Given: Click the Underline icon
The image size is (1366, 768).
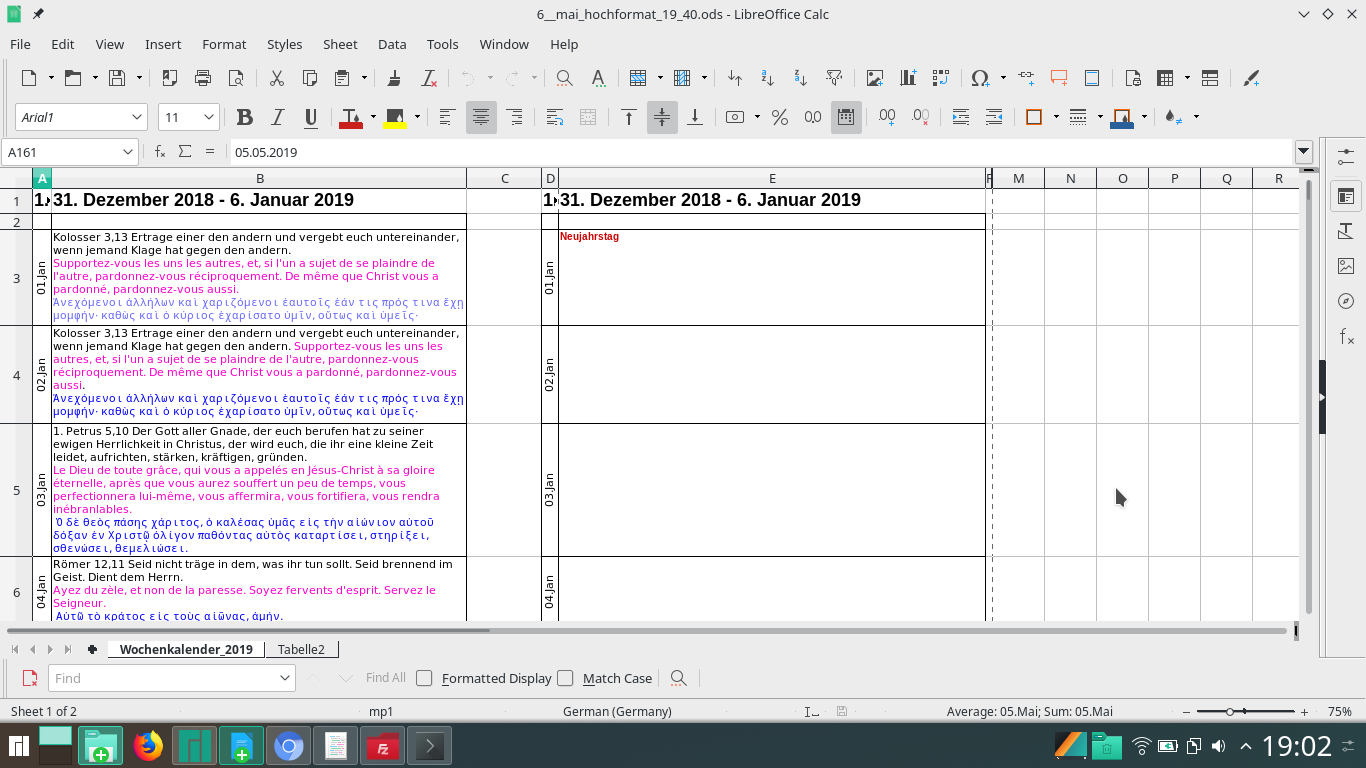Looking at the screenshot, I should (310, 117).
